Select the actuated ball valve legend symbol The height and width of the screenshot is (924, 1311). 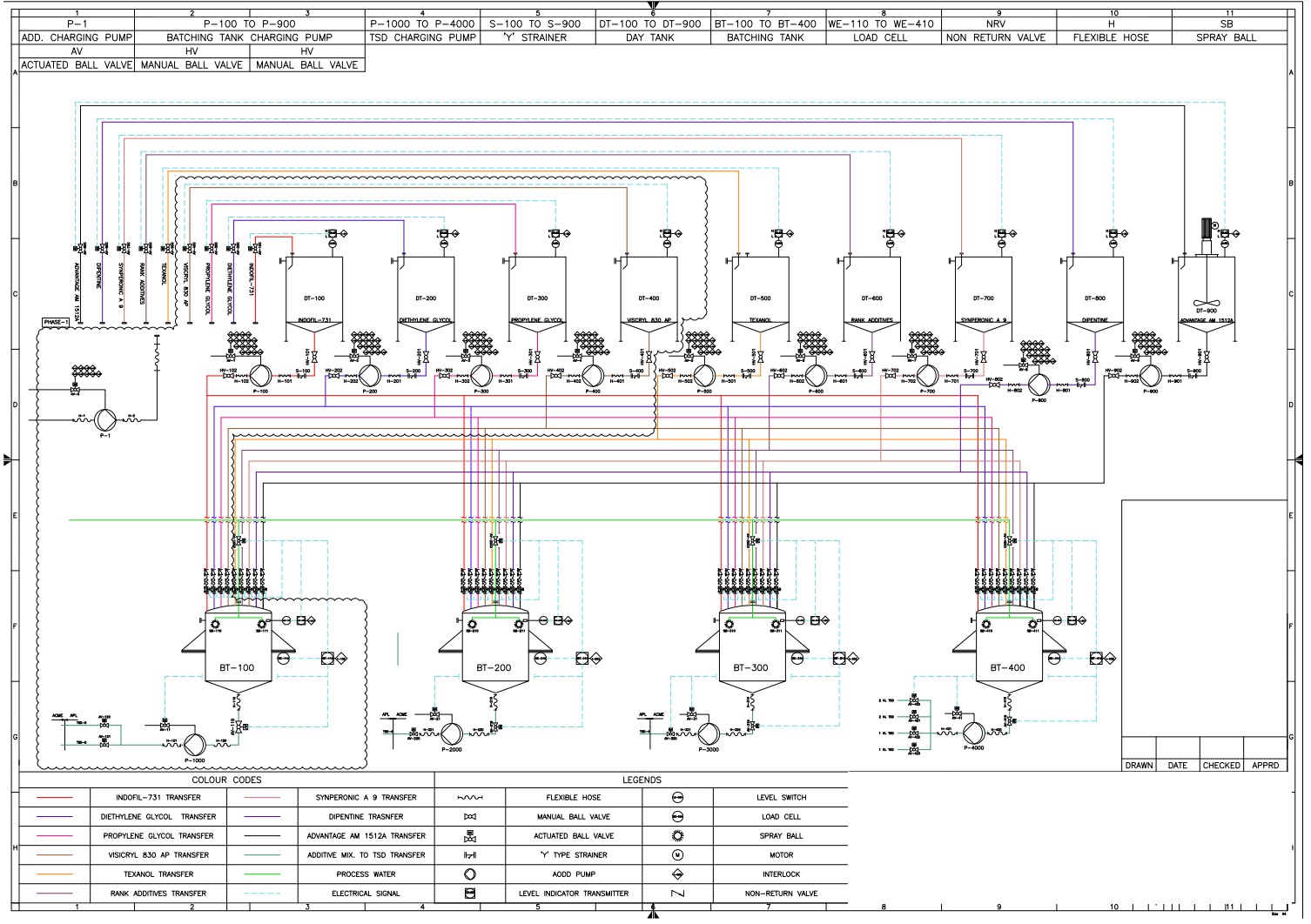click(470, 836)
